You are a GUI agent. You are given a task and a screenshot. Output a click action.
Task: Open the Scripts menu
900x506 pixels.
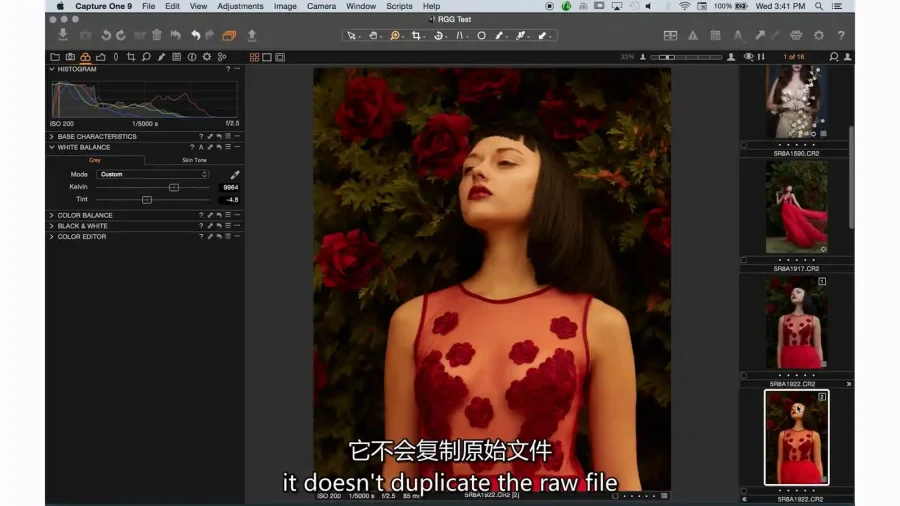click(x=399, y=6)
